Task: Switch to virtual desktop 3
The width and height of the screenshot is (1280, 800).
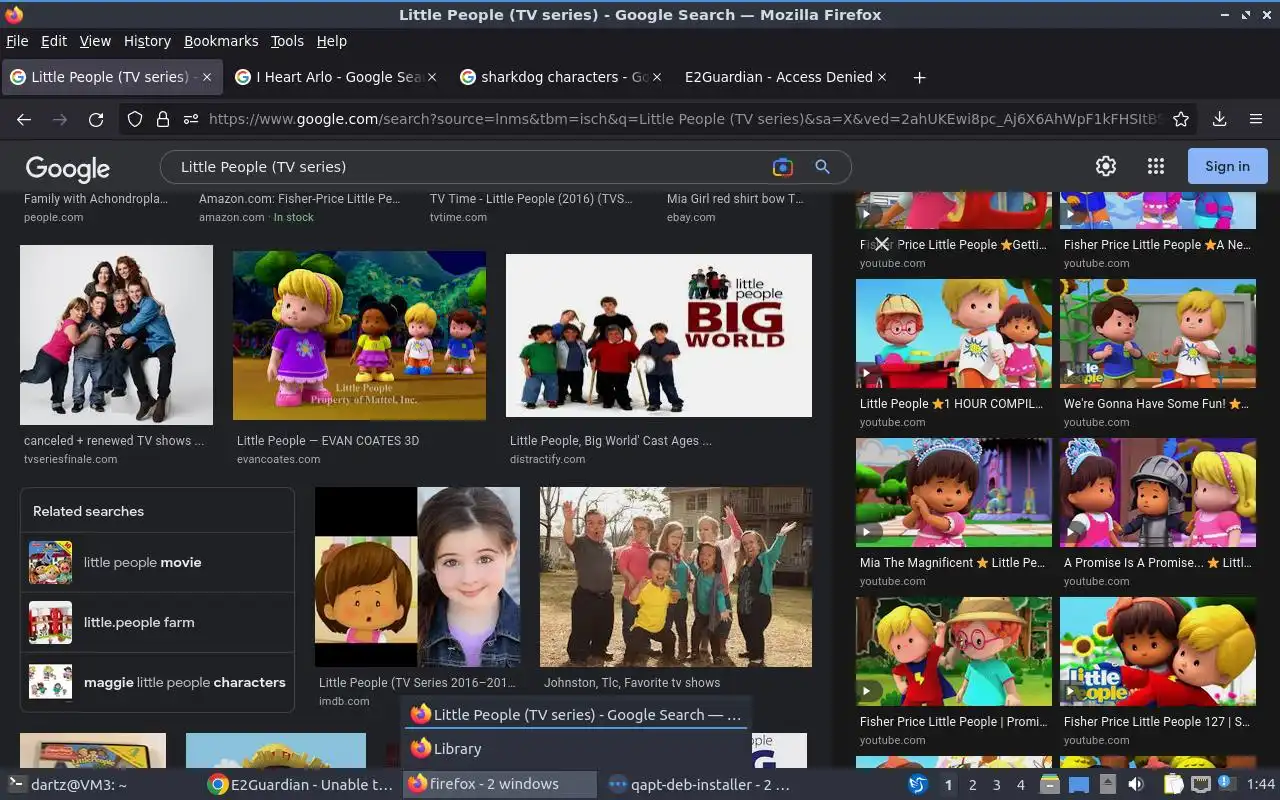Action: [x=996, y=785]
